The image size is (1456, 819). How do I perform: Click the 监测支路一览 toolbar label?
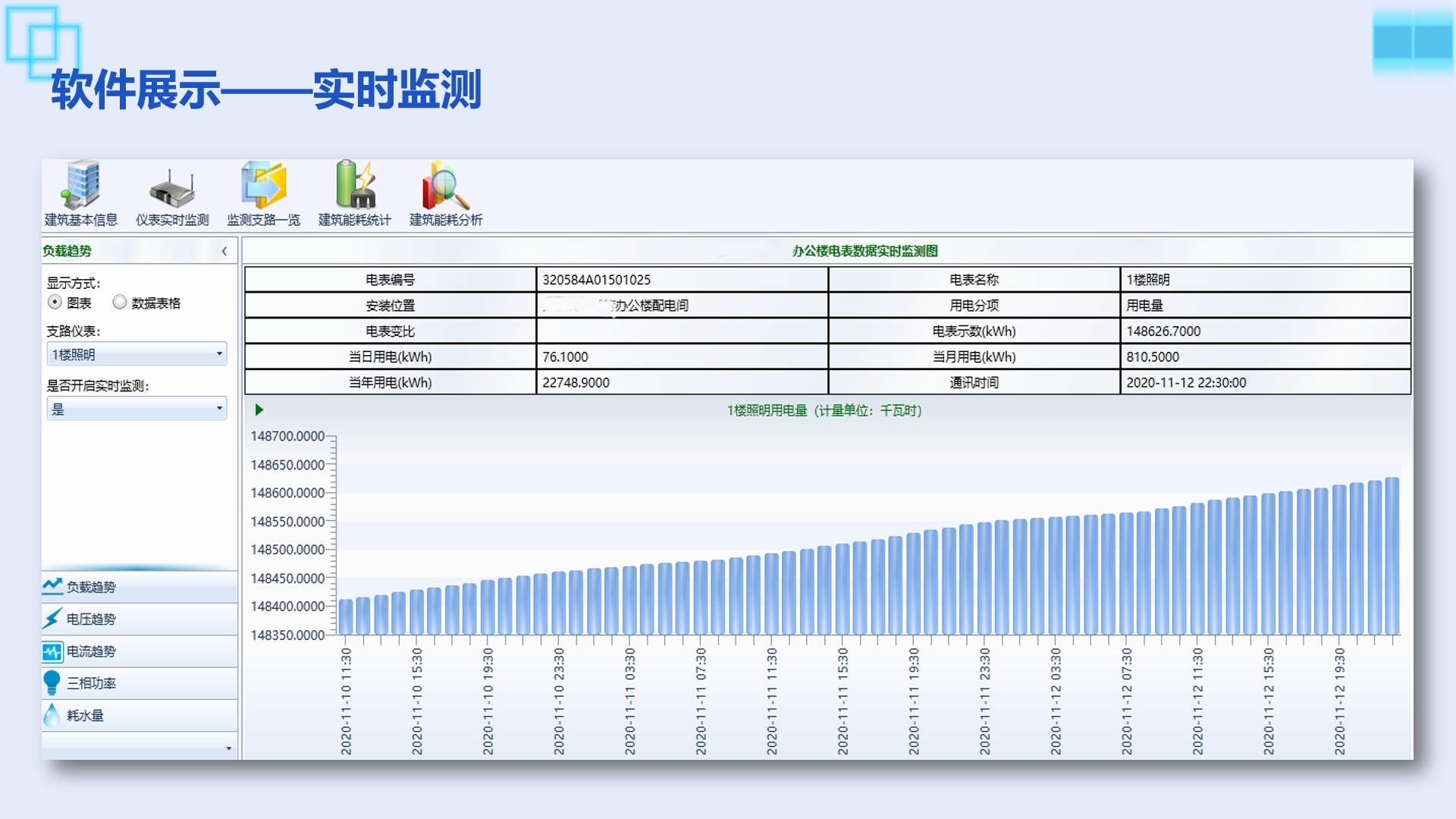[263, 220]
